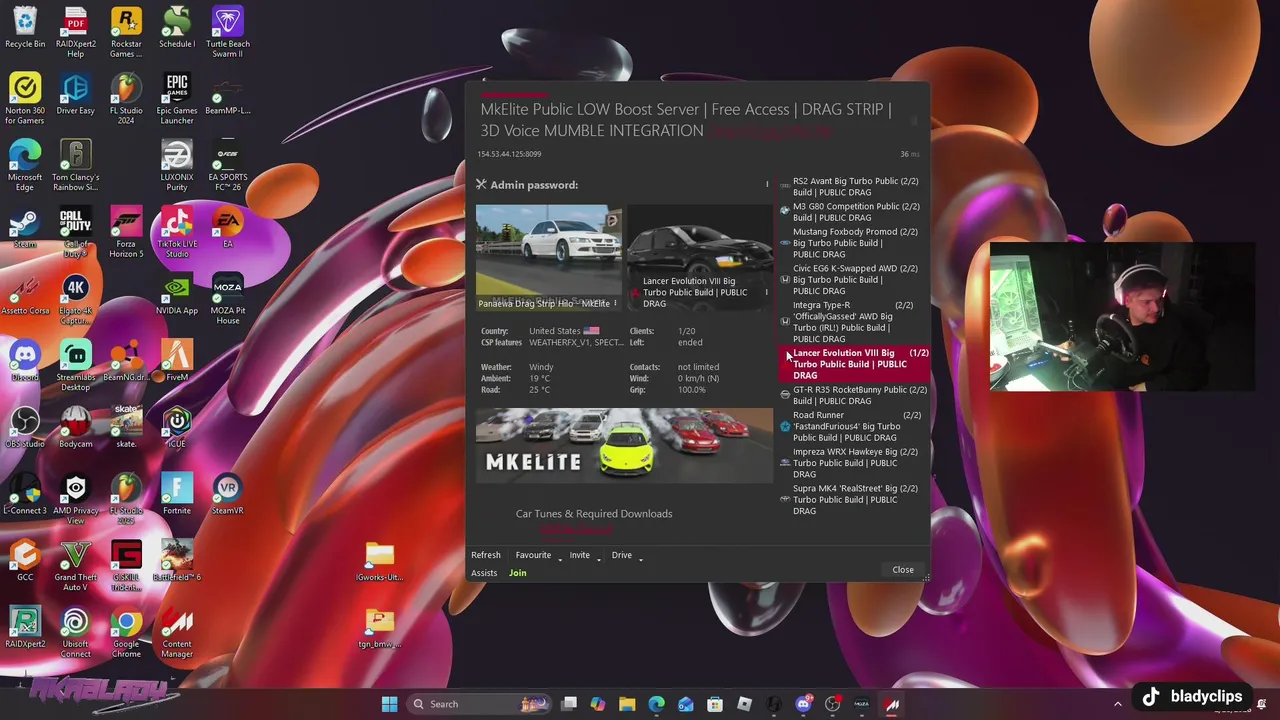Select Civic EG6 K-Swapped AWD car
This screenshot has height=720, width=1280.
point(853,280)
